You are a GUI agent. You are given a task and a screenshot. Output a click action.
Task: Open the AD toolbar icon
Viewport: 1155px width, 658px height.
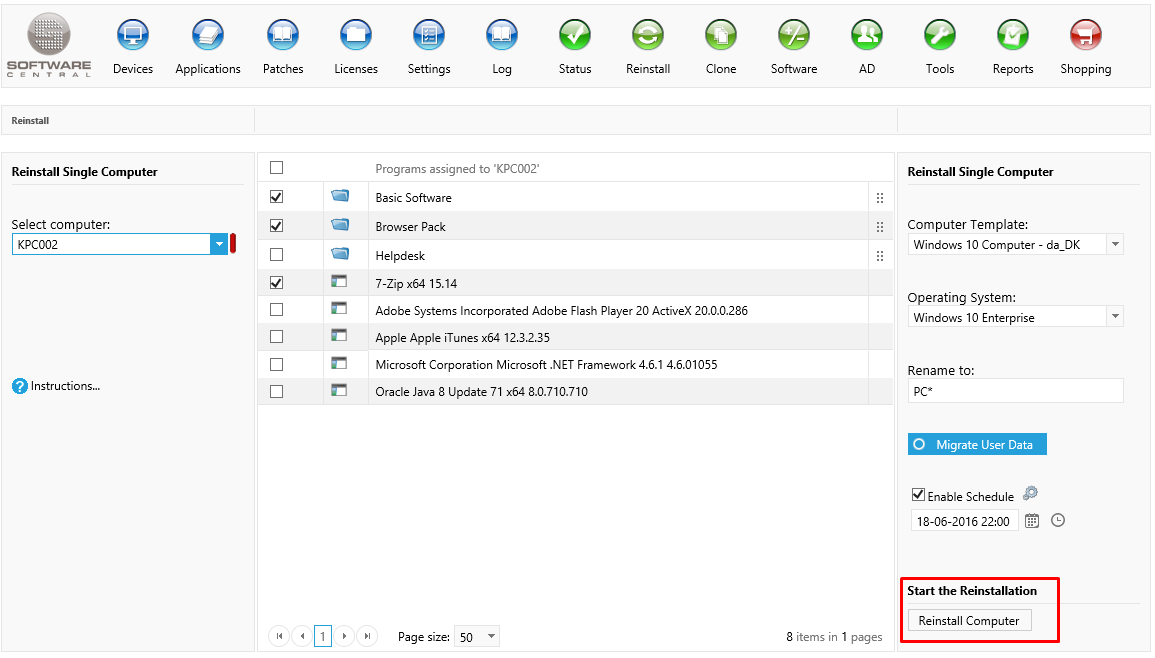(867, 37)
